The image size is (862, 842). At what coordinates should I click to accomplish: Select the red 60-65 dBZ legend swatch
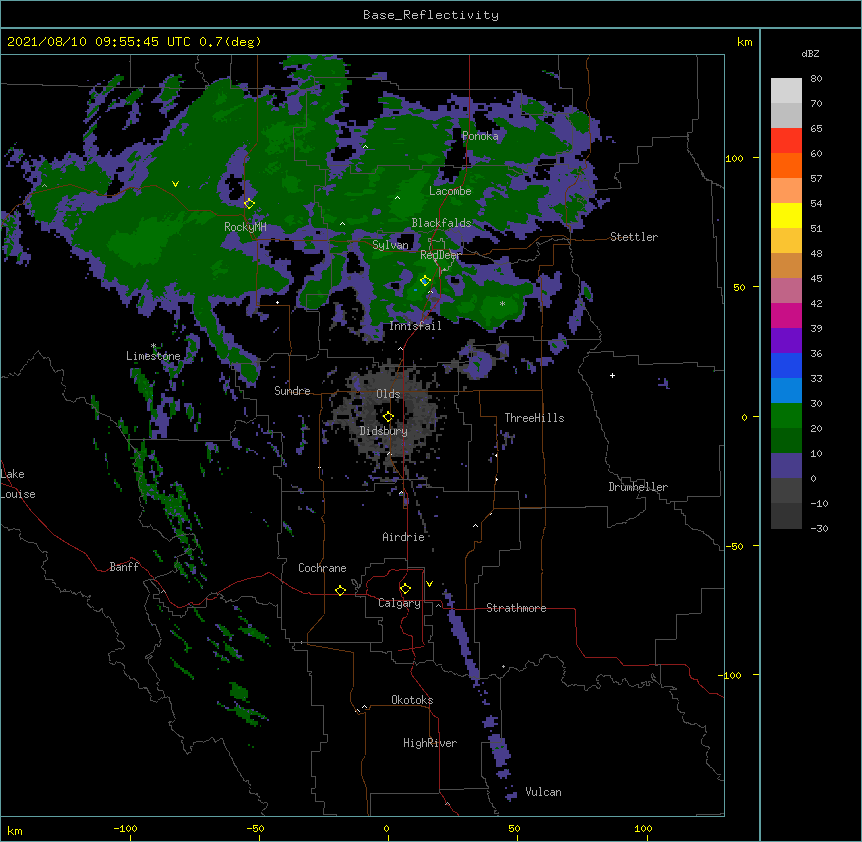click(786, 141)
